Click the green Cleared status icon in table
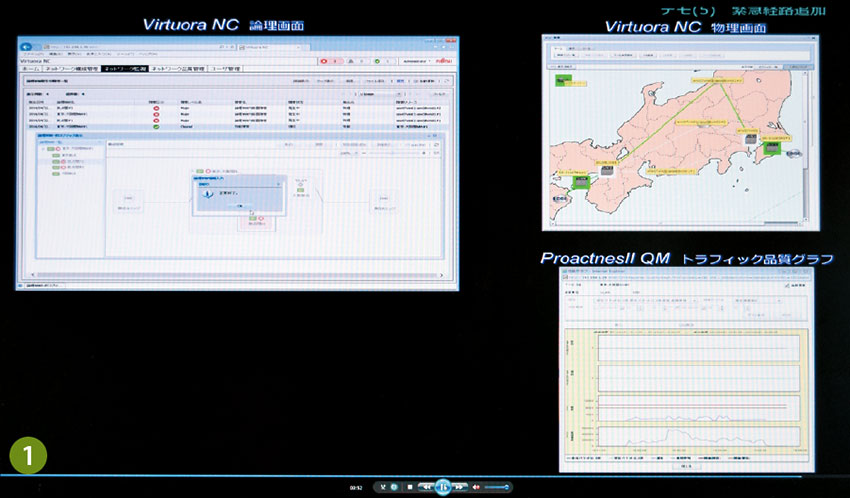Screen dimensions: 850x498 [x=156, y=127]
